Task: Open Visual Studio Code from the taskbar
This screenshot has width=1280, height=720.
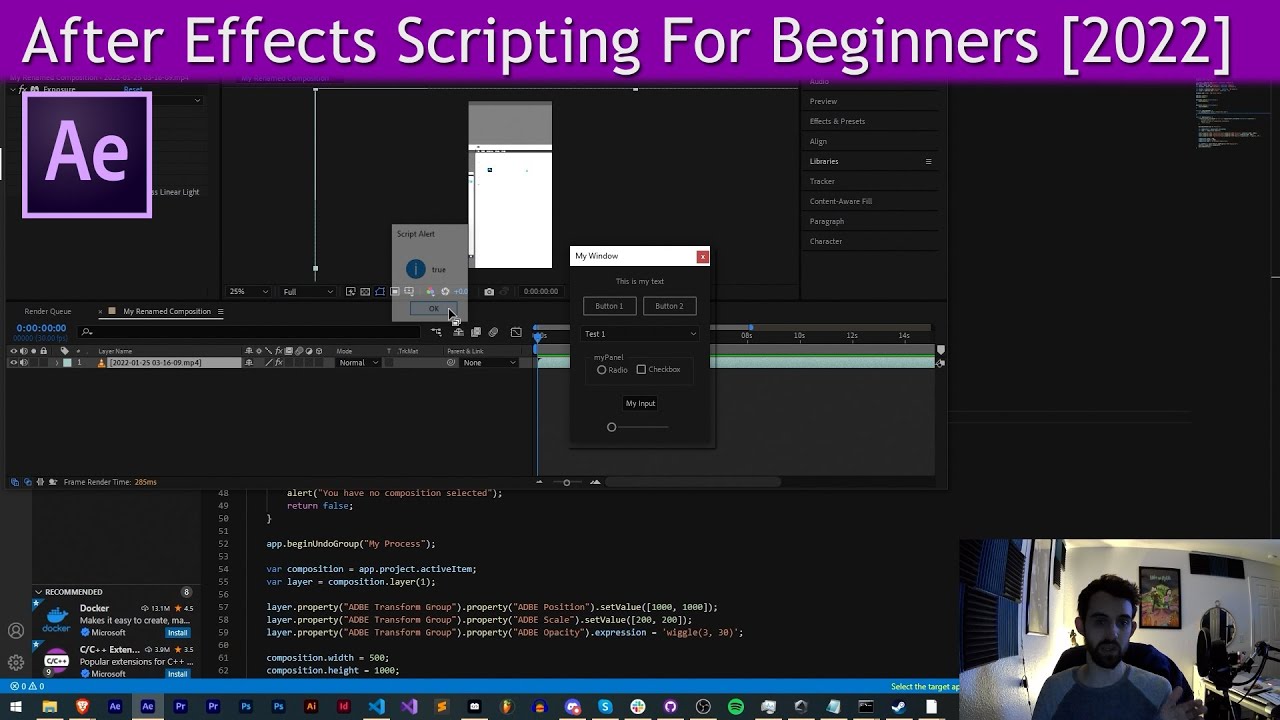Action: click(x=376, y=707)
